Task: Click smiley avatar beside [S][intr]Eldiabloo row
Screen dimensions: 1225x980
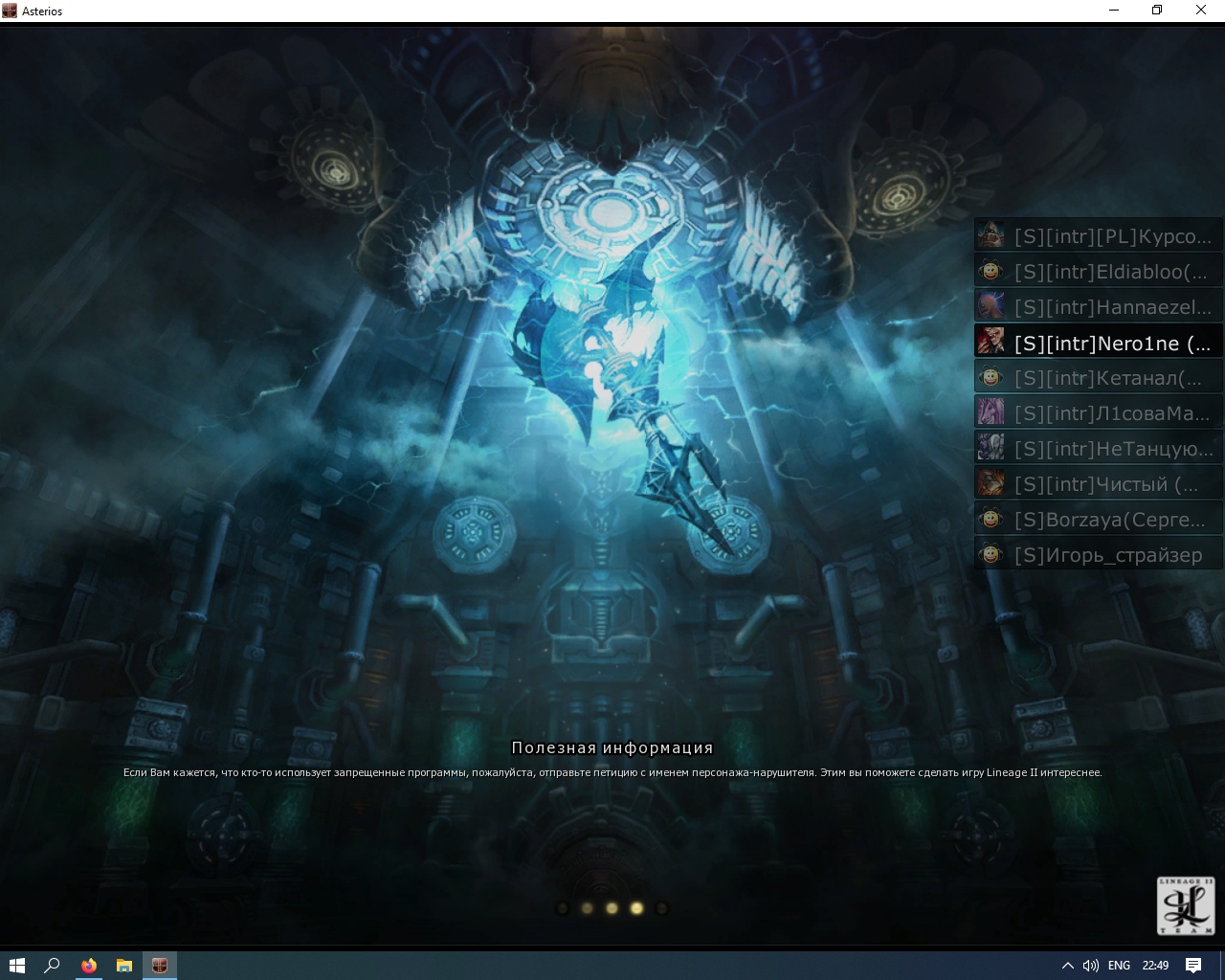Action: point(991,271)
